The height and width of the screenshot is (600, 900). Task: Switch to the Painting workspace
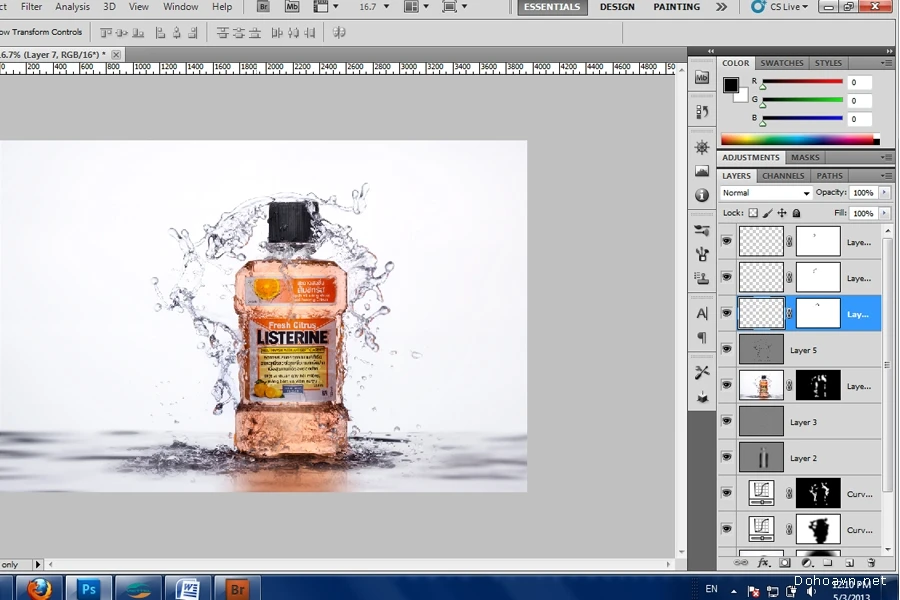[677, 7]
